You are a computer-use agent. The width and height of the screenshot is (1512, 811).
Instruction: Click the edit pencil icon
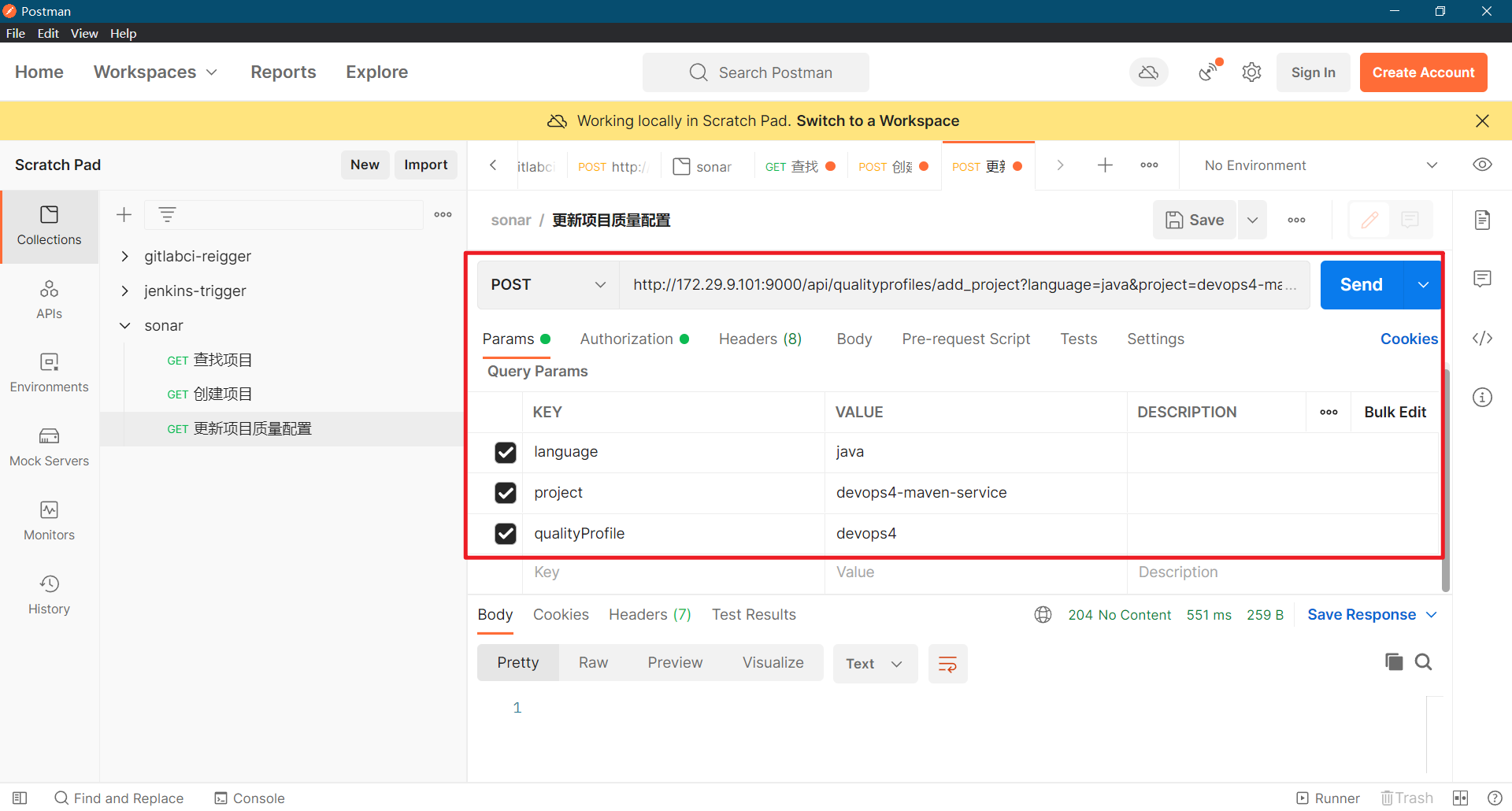[x=1369, y=220]
